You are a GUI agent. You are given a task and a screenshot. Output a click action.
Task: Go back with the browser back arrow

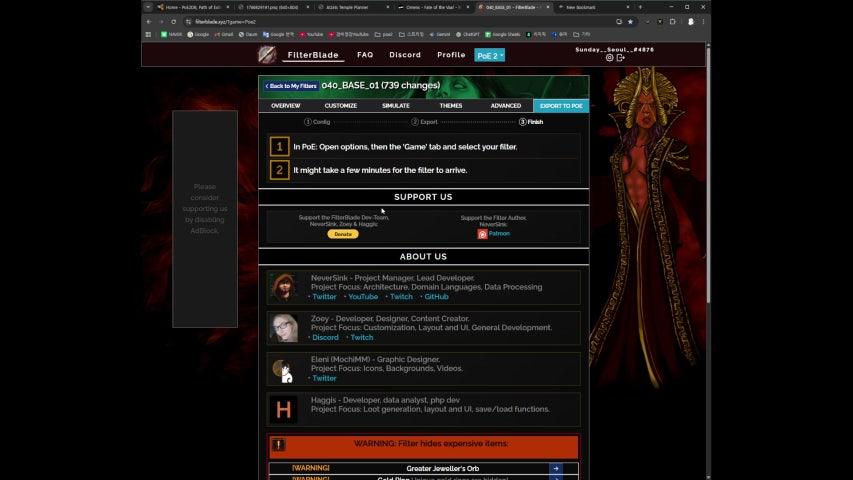[149, 22]
